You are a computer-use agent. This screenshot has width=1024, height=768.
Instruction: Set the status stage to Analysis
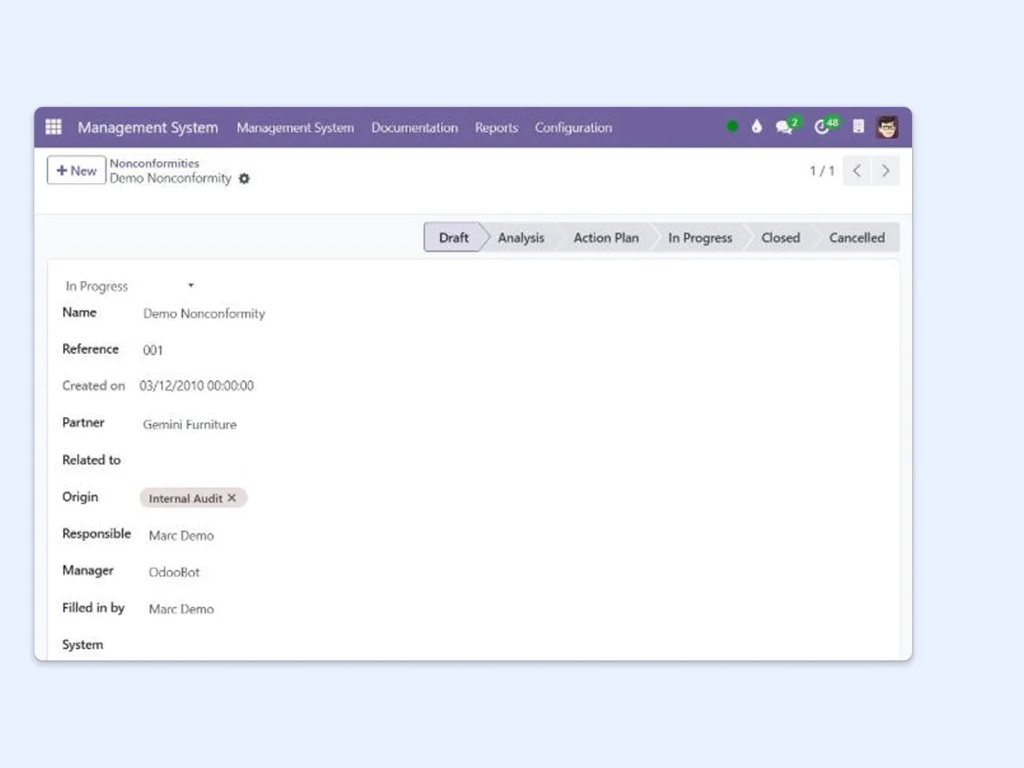tap(521, 238)
